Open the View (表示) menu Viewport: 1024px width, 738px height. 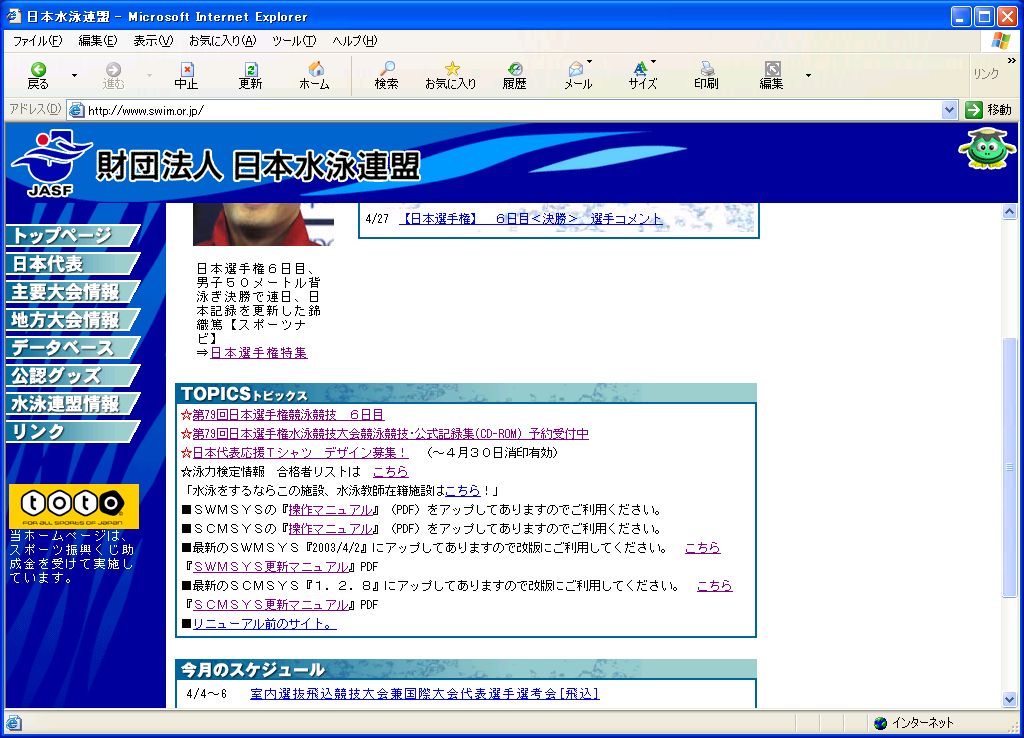pyautogui.click(x=153, y=40)
